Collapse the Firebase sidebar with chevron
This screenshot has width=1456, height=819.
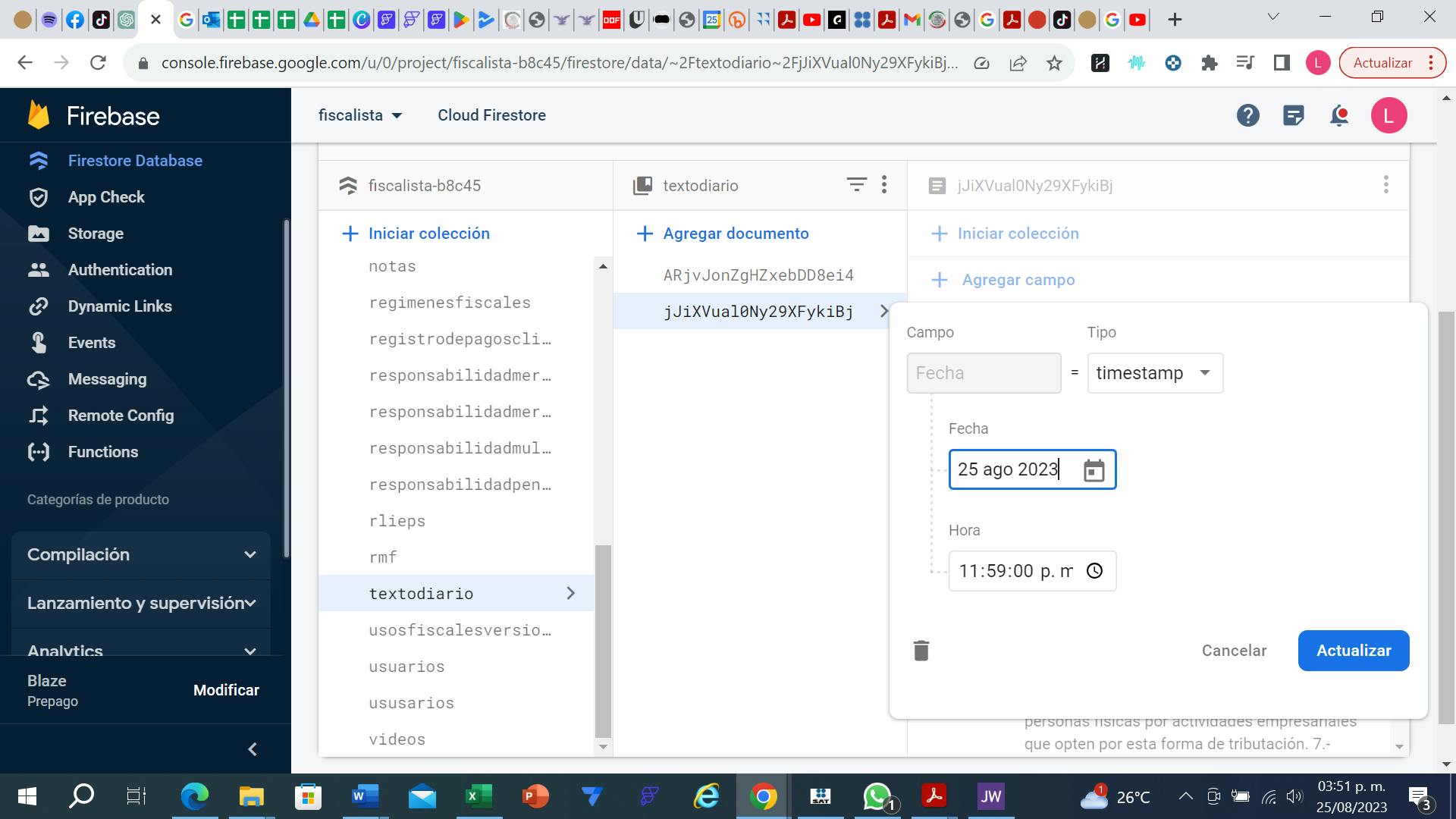click(x=253, y=749)
